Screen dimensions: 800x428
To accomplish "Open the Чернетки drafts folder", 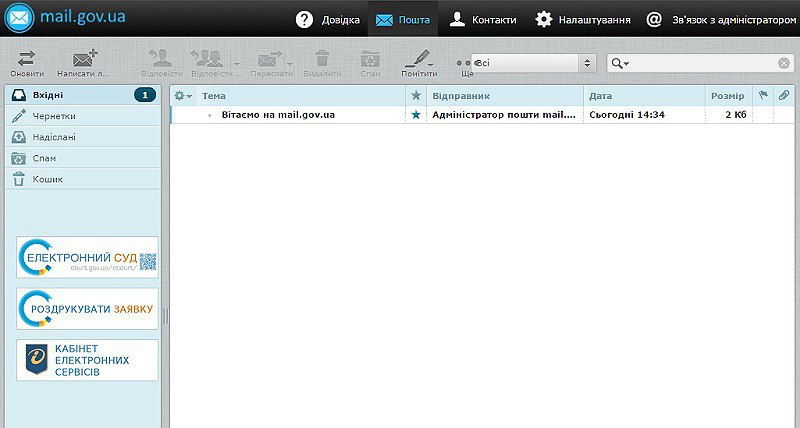I will pyautogui.click(x=54, y=116).
